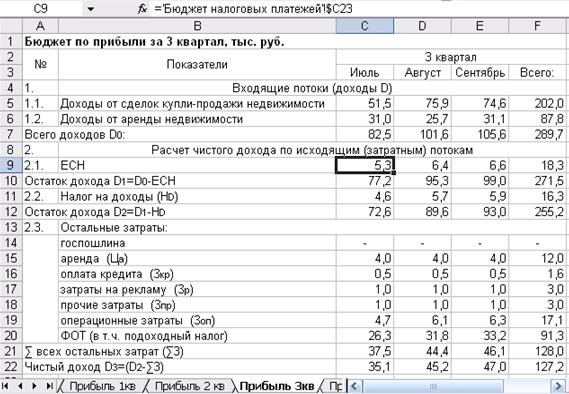Image resolution: width=569 pixels, height=394 pixels.
Task: Switch to the Прибыль 2 кв sheet tab
Action: 189,386
